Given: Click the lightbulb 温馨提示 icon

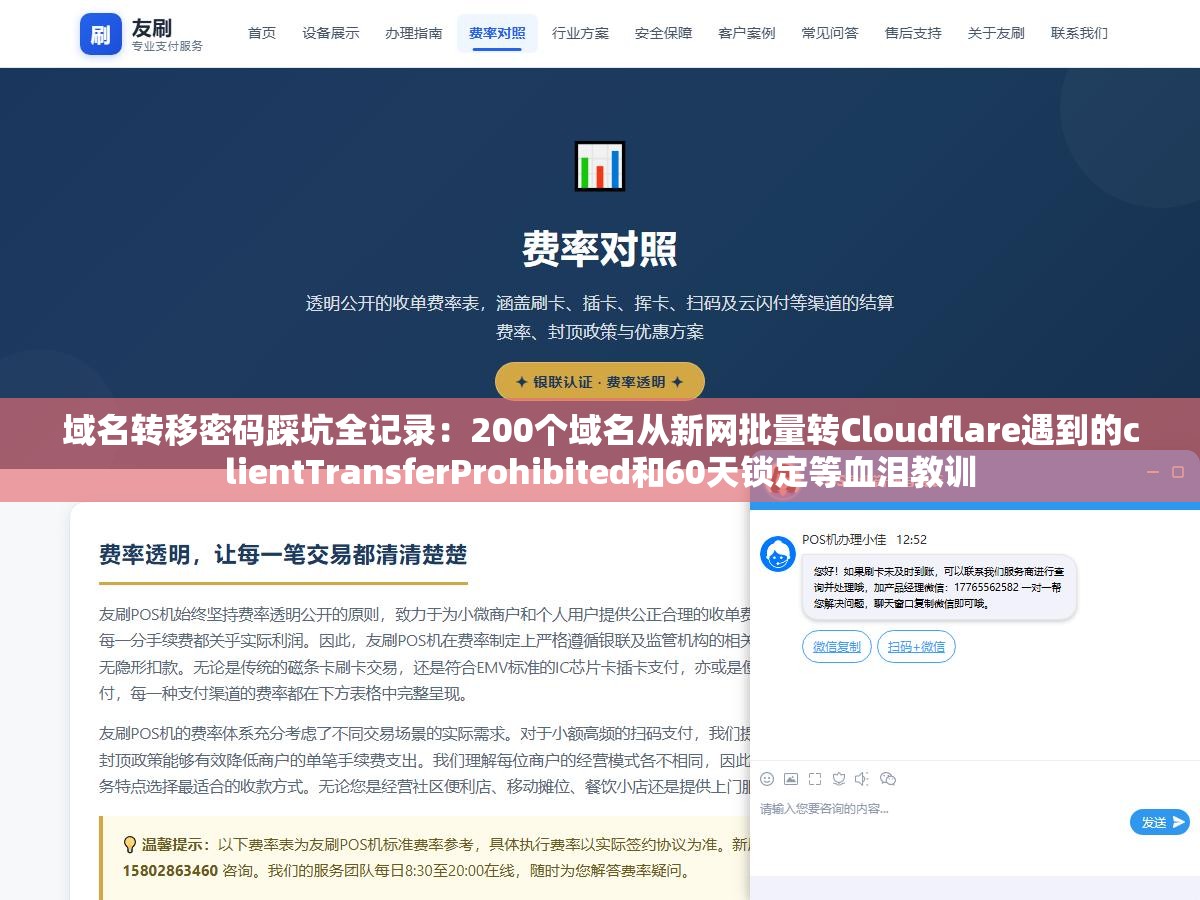Looking at the screenshot, I should point(130,845).
